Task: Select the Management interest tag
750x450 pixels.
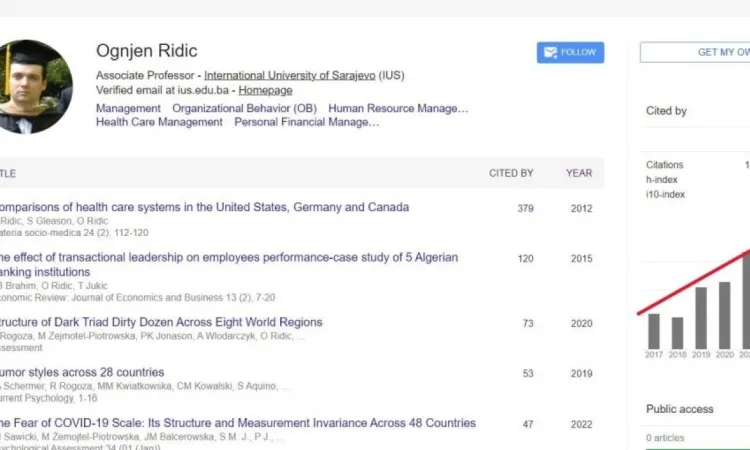Action: pos(128,109)
